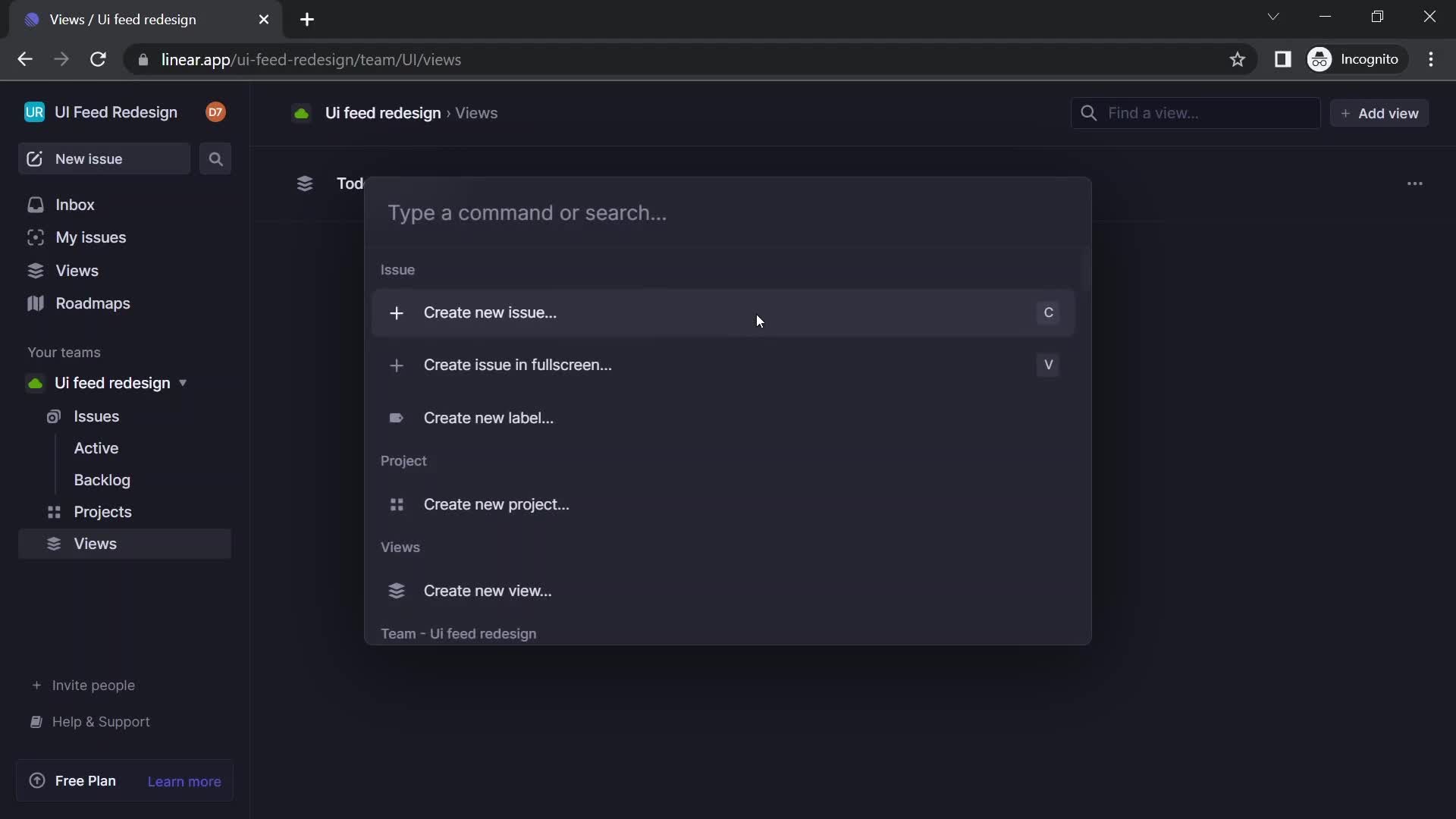This screenshot has height=819, width=1456.
Task: Select Active issues under Backlog
Action: (x=95, y=447)
